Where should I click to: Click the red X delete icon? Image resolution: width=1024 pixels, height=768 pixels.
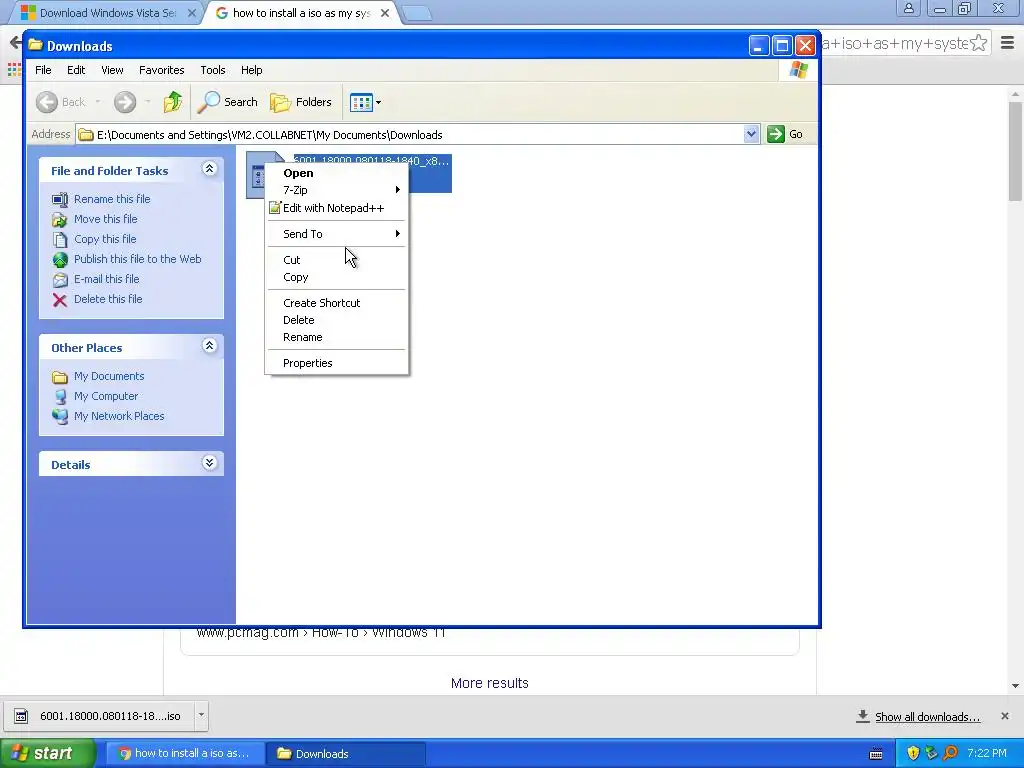[59, 300]
